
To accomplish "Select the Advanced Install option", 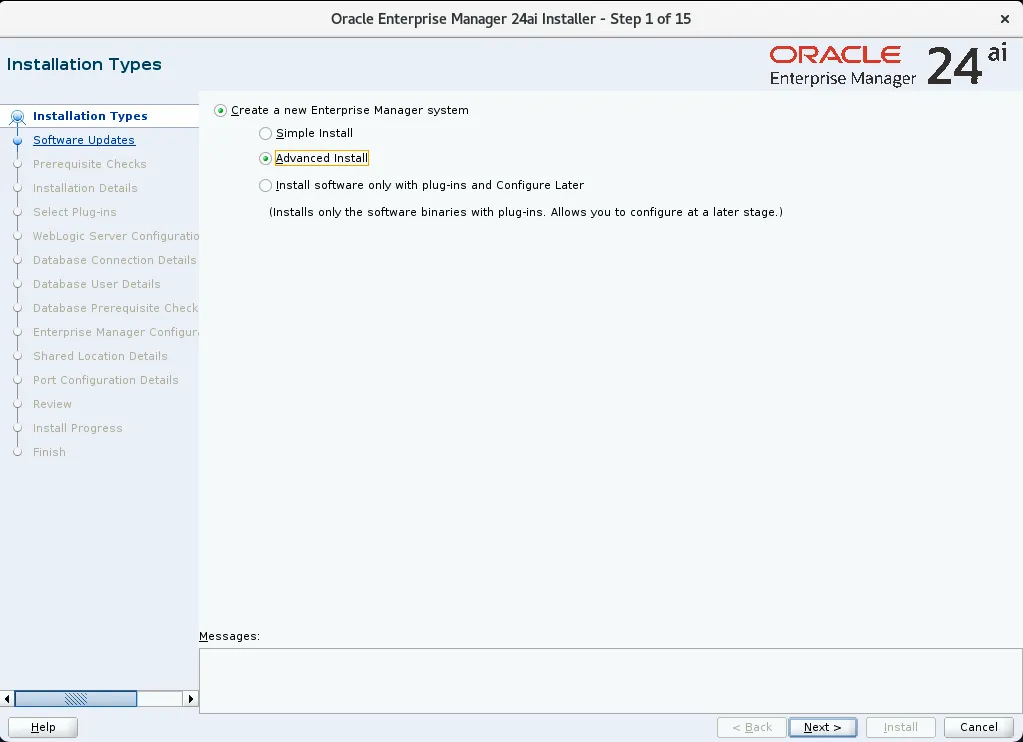I will (264, 158).
